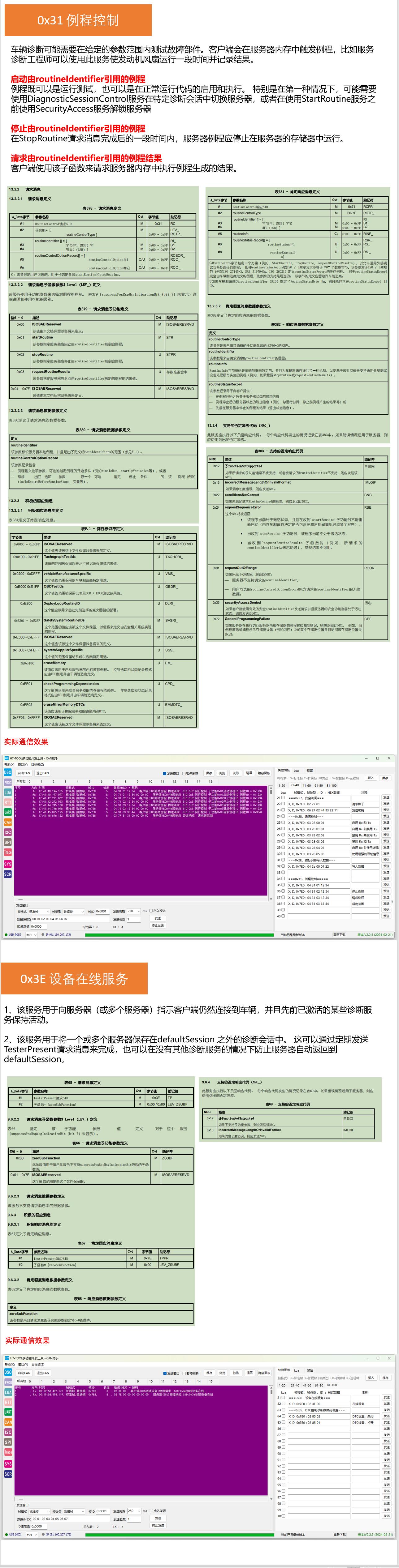Open 帧类型 dropdown in upper H7-TOOL window

[x=73, y=911]
